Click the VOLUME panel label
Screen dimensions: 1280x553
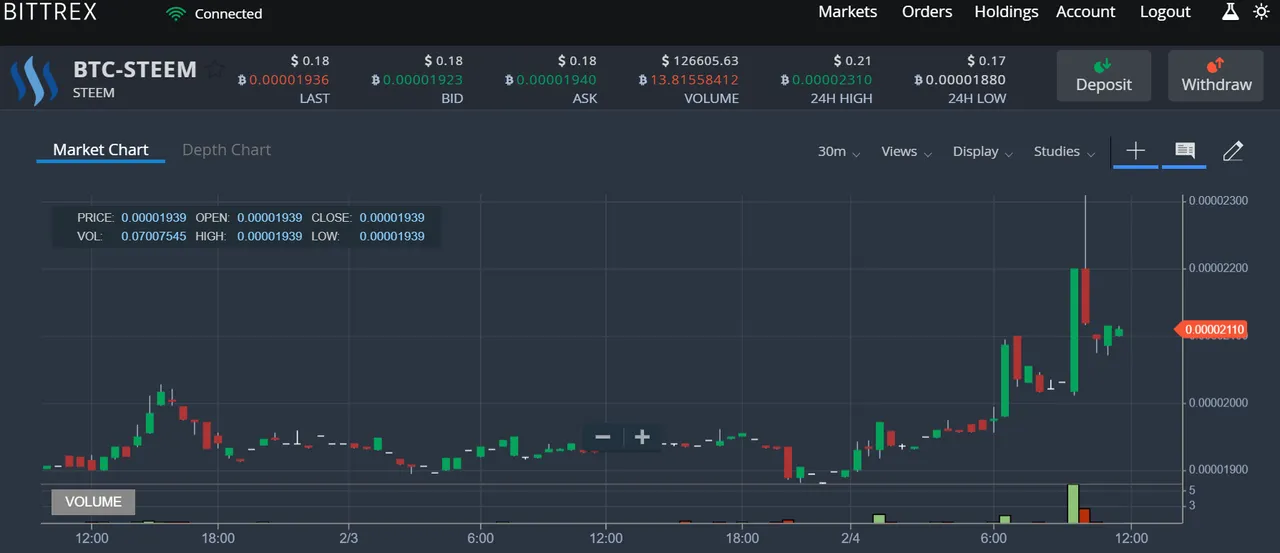[x=93, y=502]
